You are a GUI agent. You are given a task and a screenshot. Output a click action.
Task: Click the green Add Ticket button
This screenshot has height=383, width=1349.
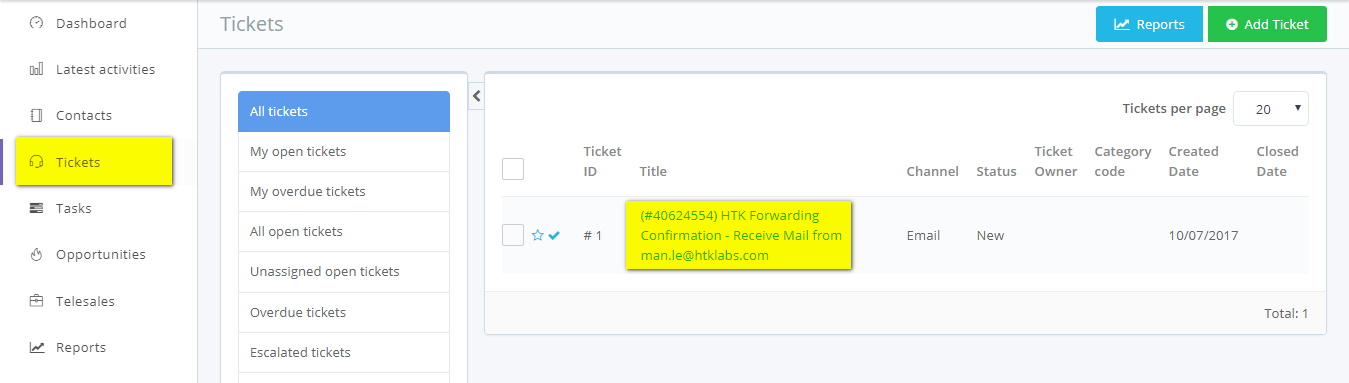point(1267,24)
